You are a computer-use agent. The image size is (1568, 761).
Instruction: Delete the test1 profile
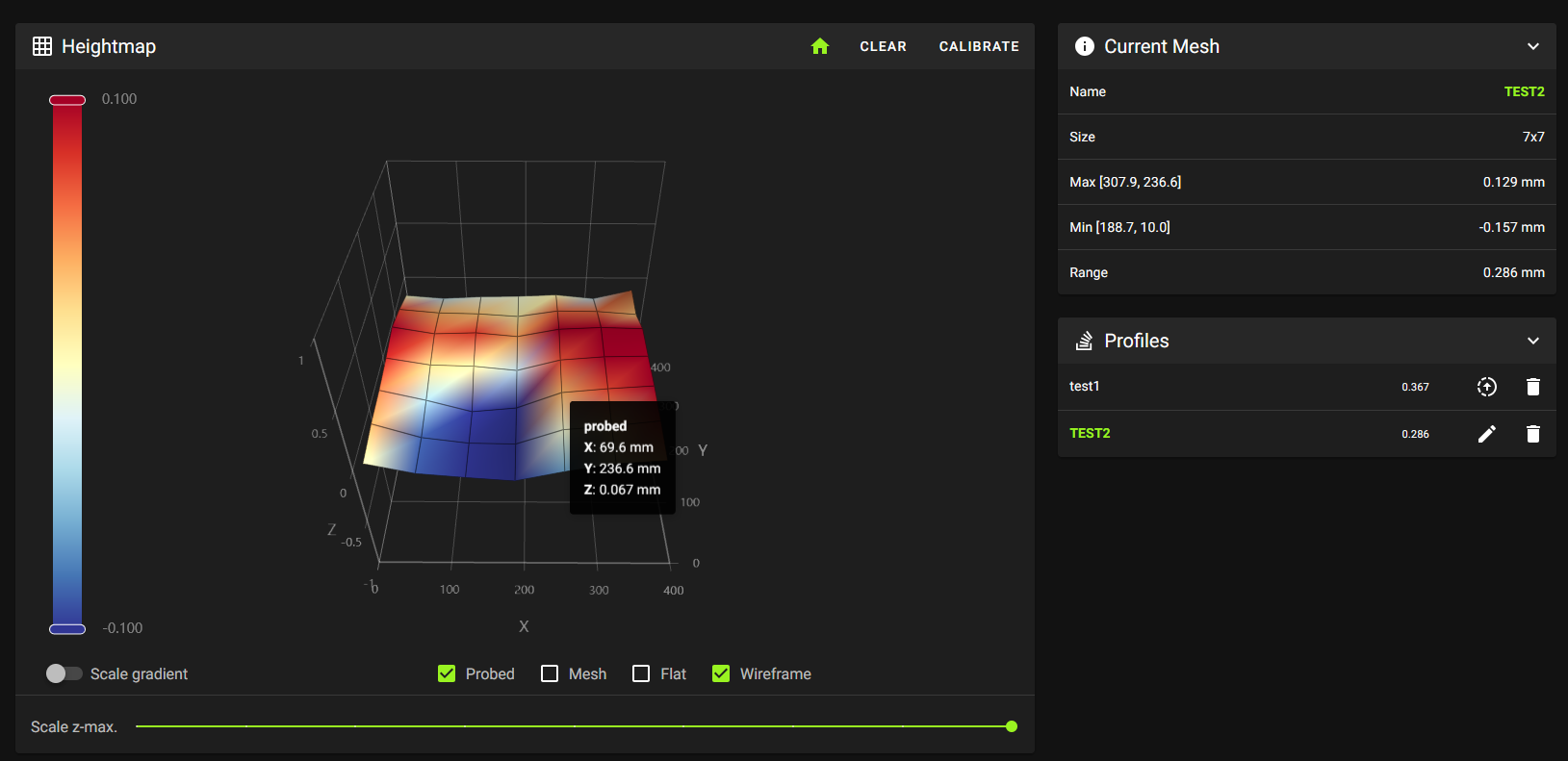1533,387
